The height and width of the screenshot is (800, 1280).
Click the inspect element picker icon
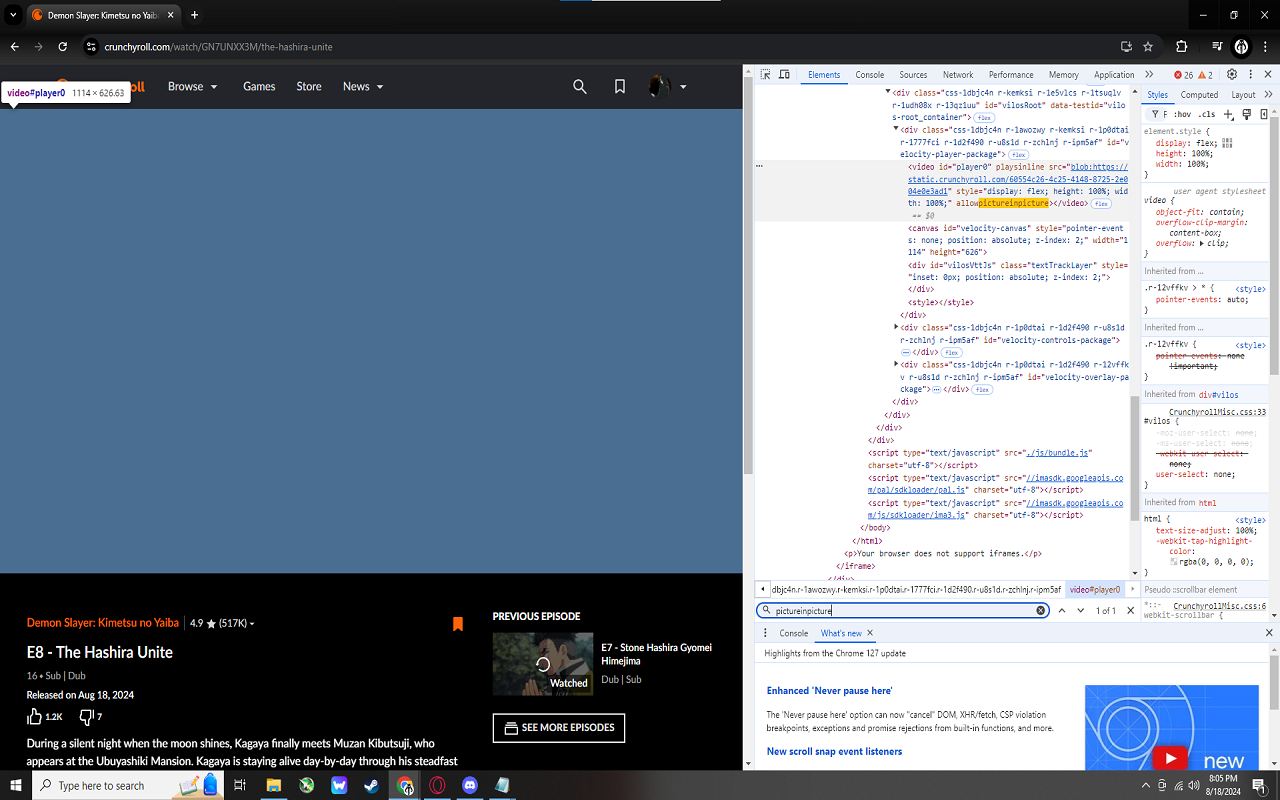point(765,75)
